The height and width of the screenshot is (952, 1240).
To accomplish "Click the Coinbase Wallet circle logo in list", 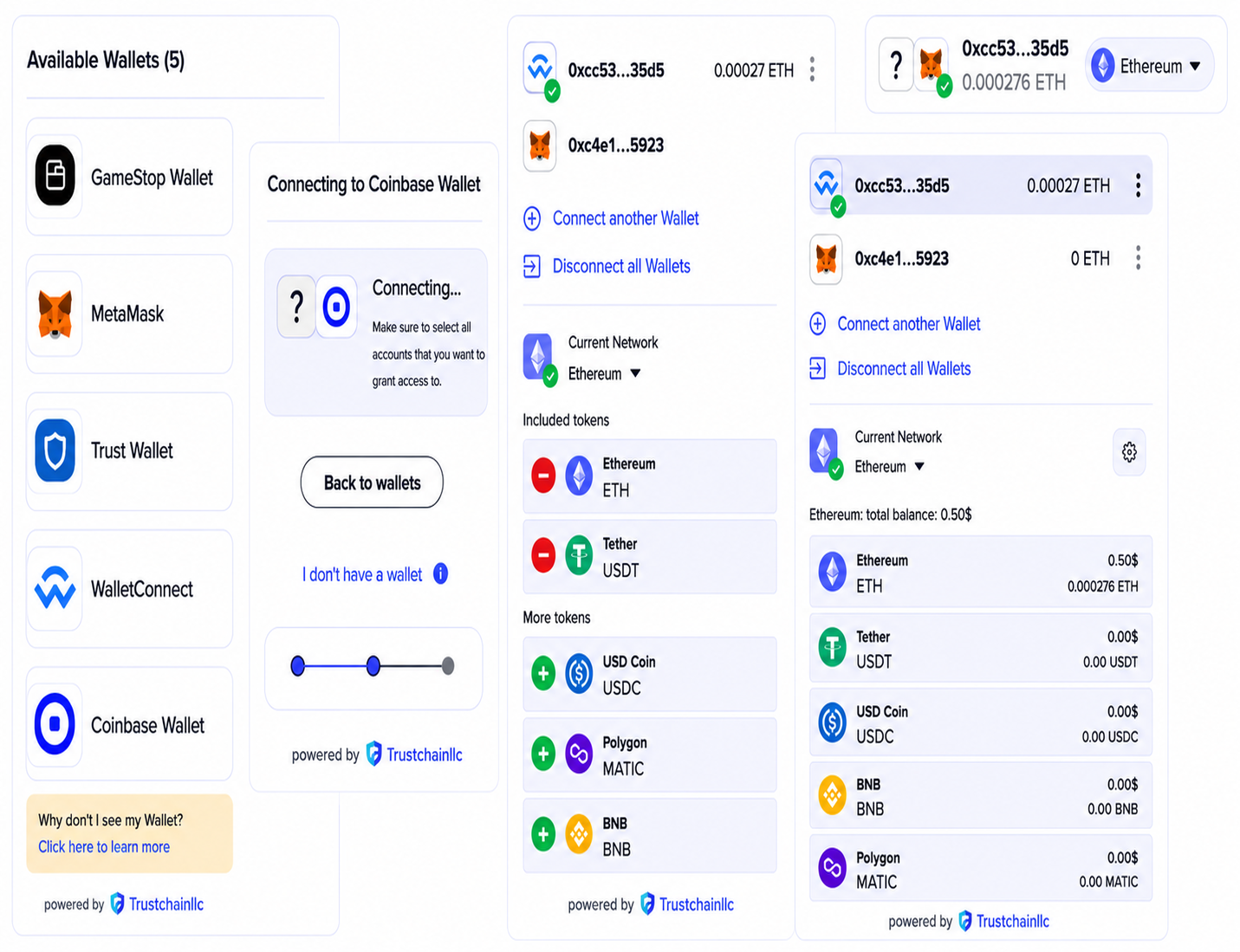I will click(55, 723).
